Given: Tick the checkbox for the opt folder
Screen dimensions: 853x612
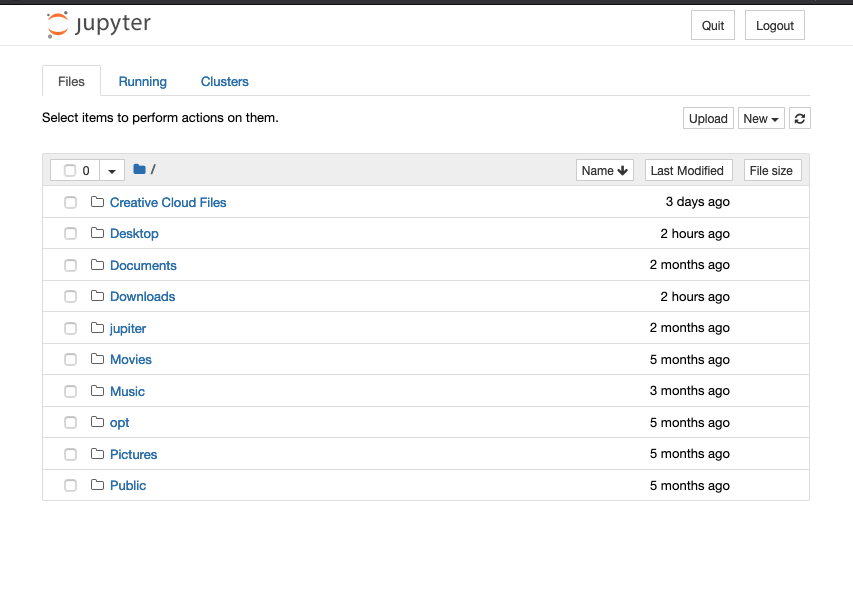Looking at the screenshot, I should pyautogui.click(x=70, y=422).
